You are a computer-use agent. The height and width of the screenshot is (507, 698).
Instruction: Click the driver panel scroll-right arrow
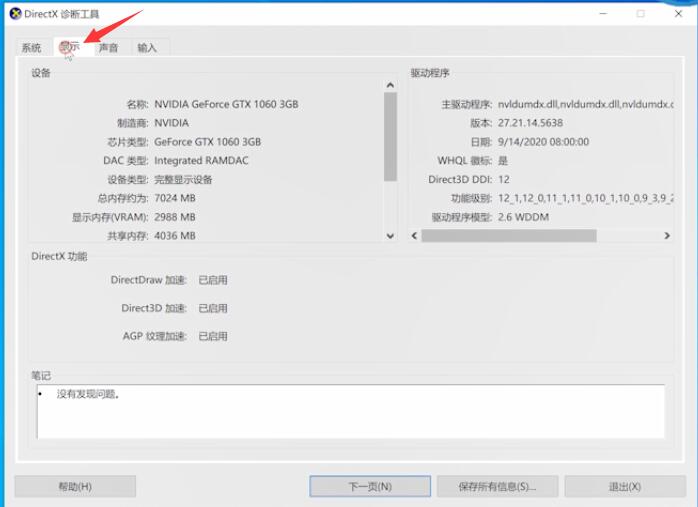click(667, 235)
